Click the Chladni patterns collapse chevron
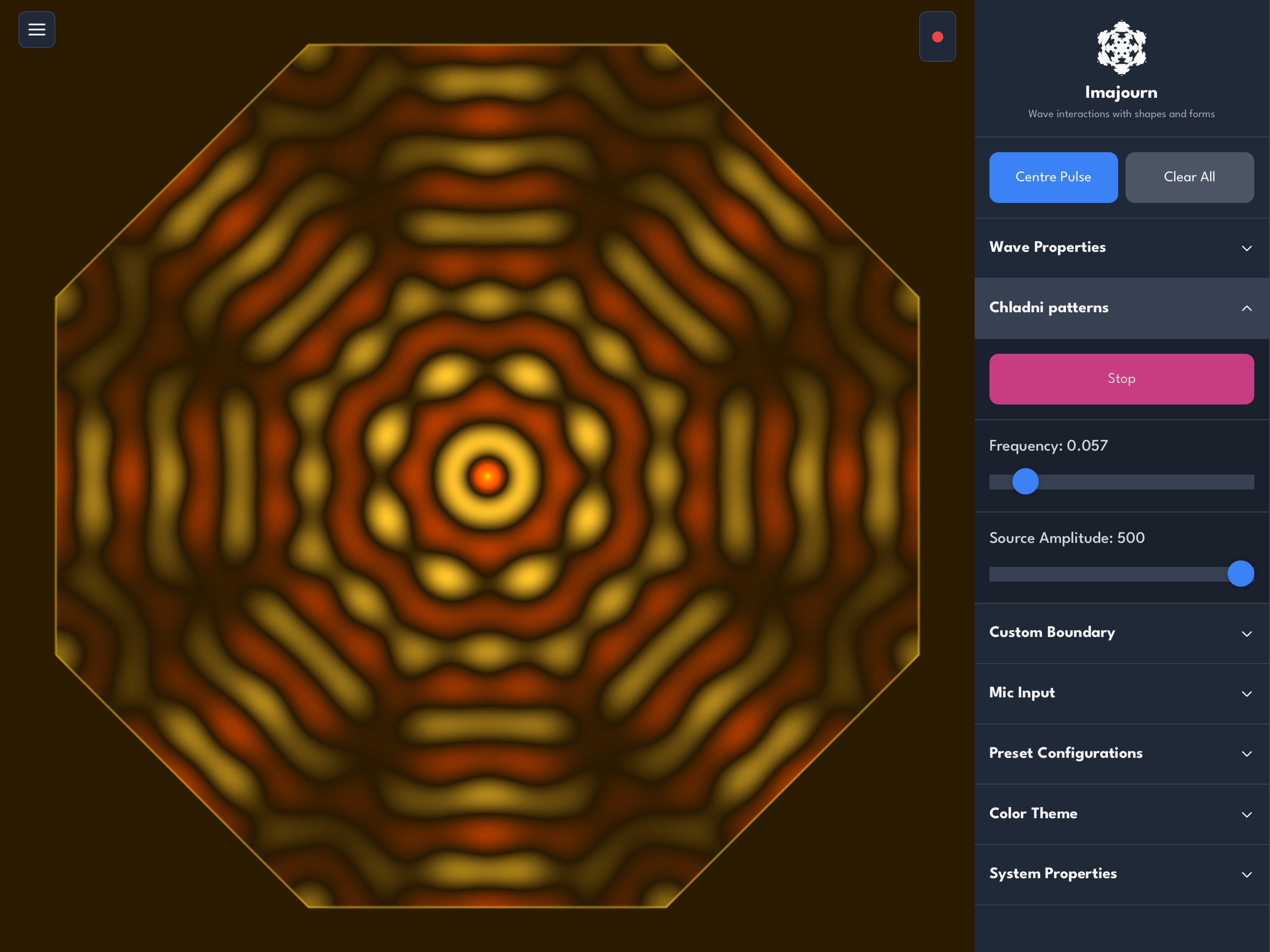 tap(1246, 308)
